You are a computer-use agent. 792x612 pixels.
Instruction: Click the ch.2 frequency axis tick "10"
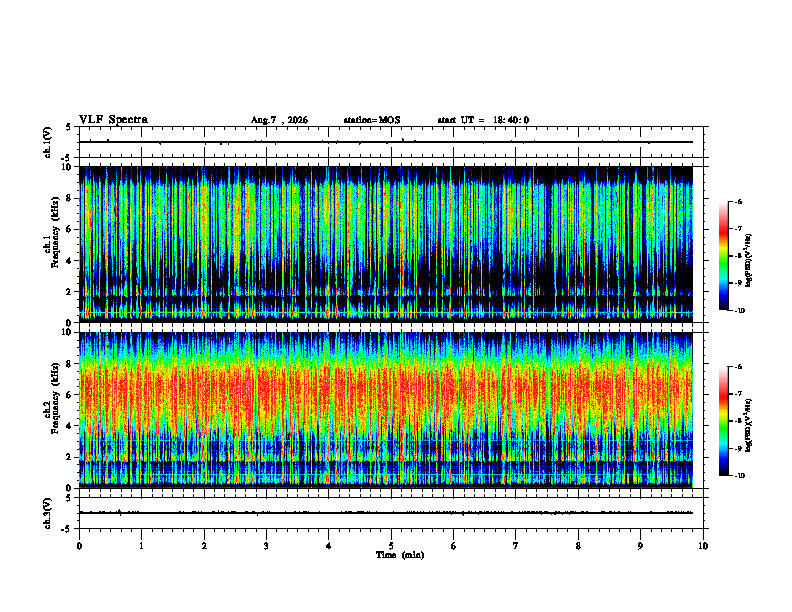(68, 332)
